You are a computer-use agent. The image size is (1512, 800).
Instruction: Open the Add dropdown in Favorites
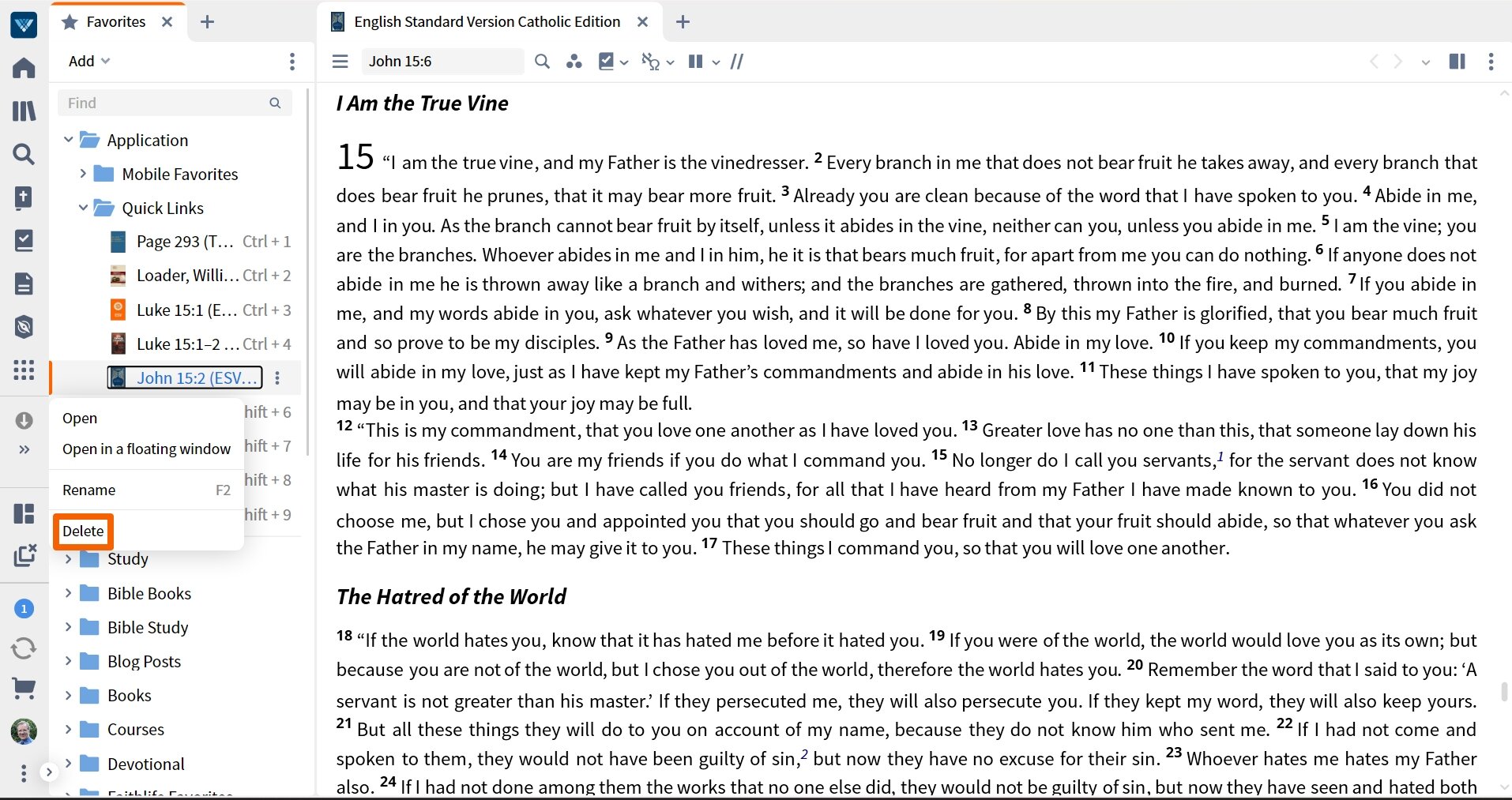89,61
